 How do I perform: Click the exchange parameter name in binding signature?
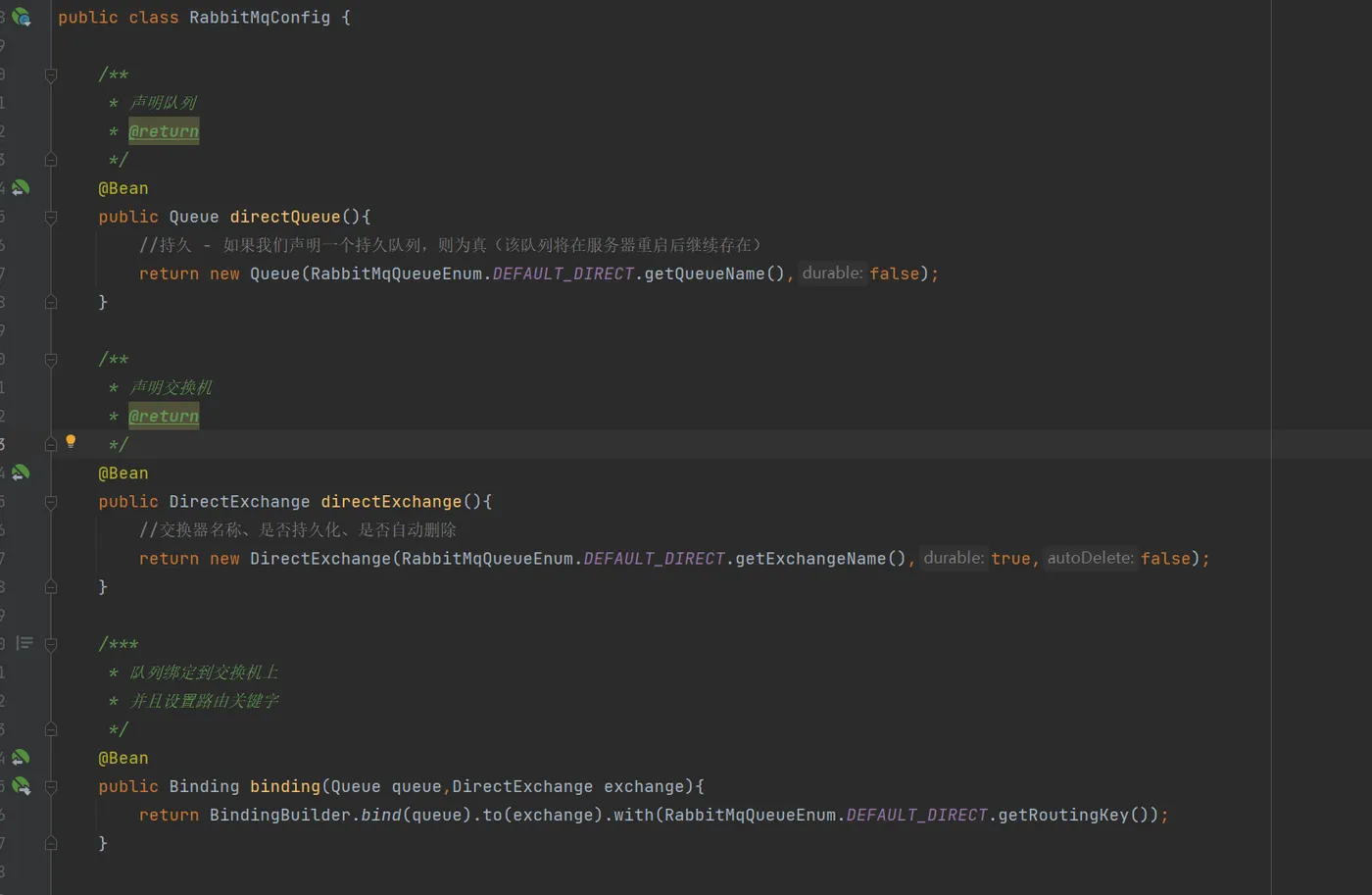[644, 786]
